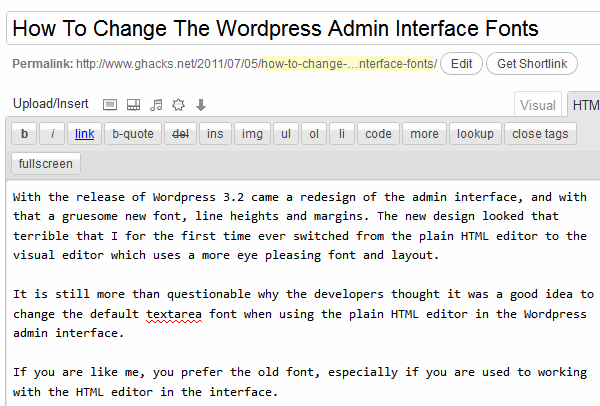600x406 pixels.
Task: Click the Upload/Insert label
Action: click(x=51, y=104)
